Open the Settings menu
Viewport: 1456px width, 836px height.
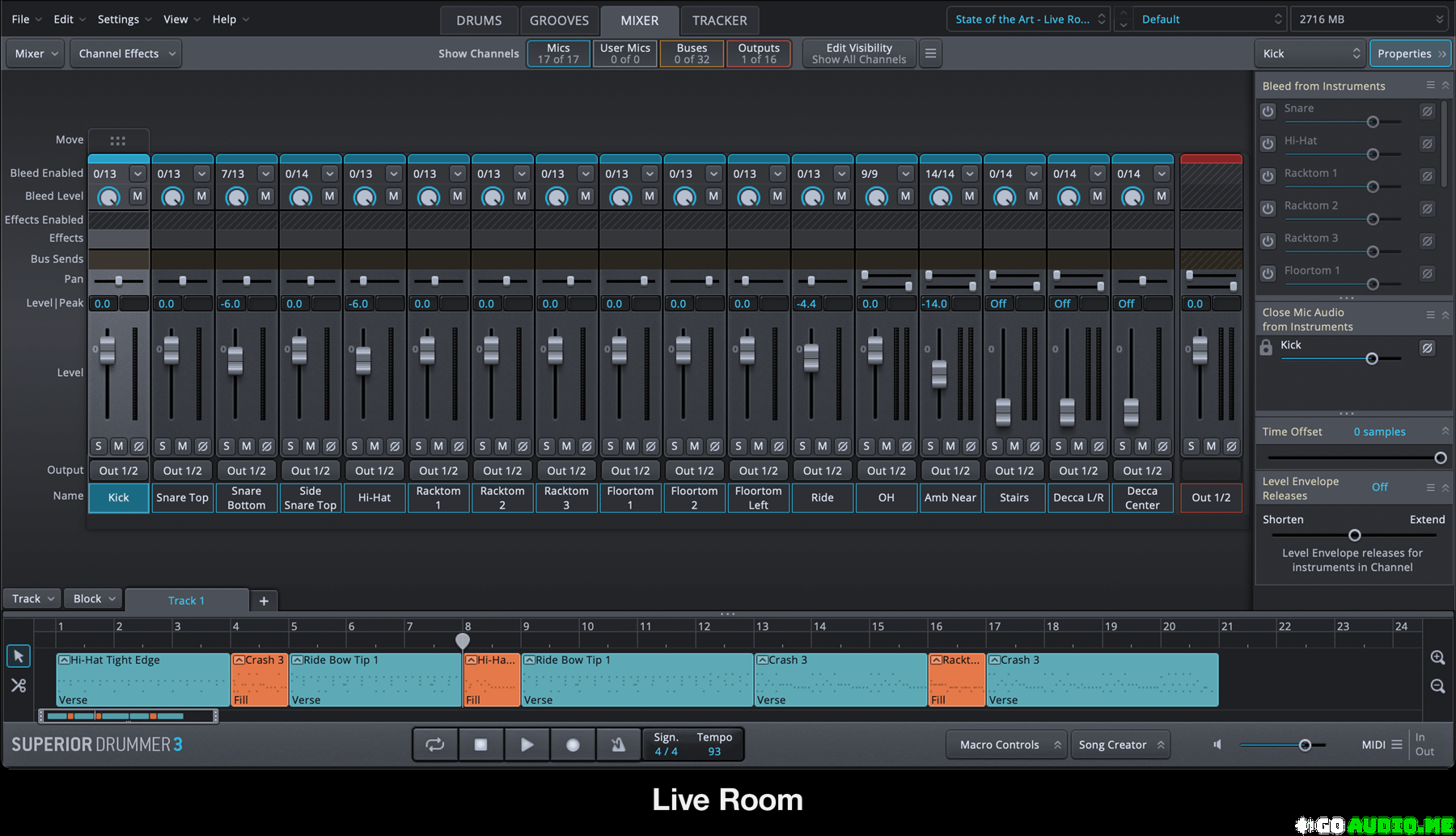point(125,19)
